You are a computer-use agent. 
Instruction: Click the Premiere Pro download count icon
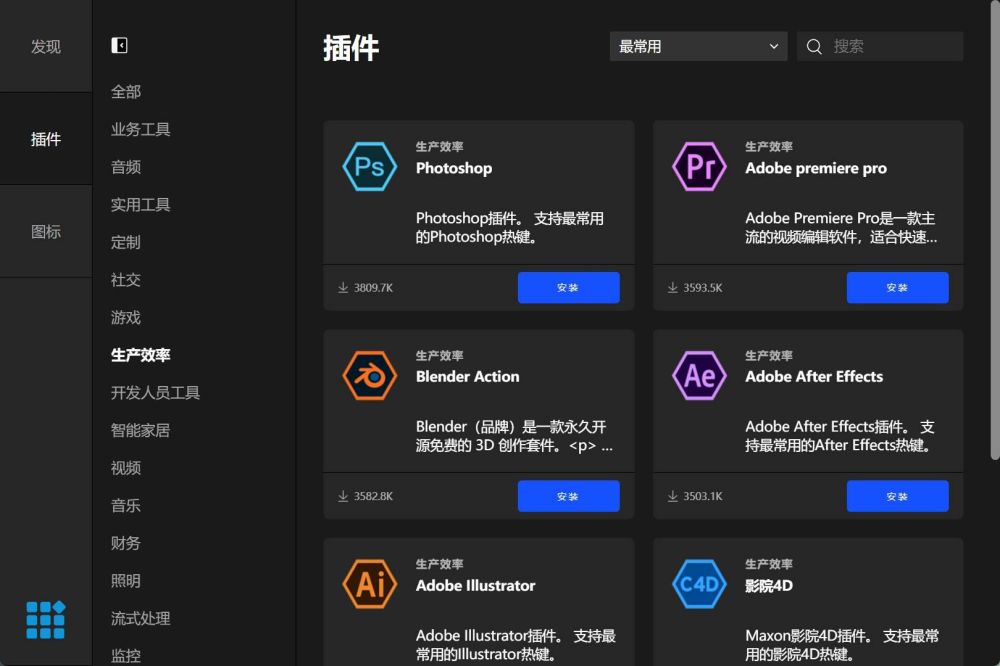[672, 288]
